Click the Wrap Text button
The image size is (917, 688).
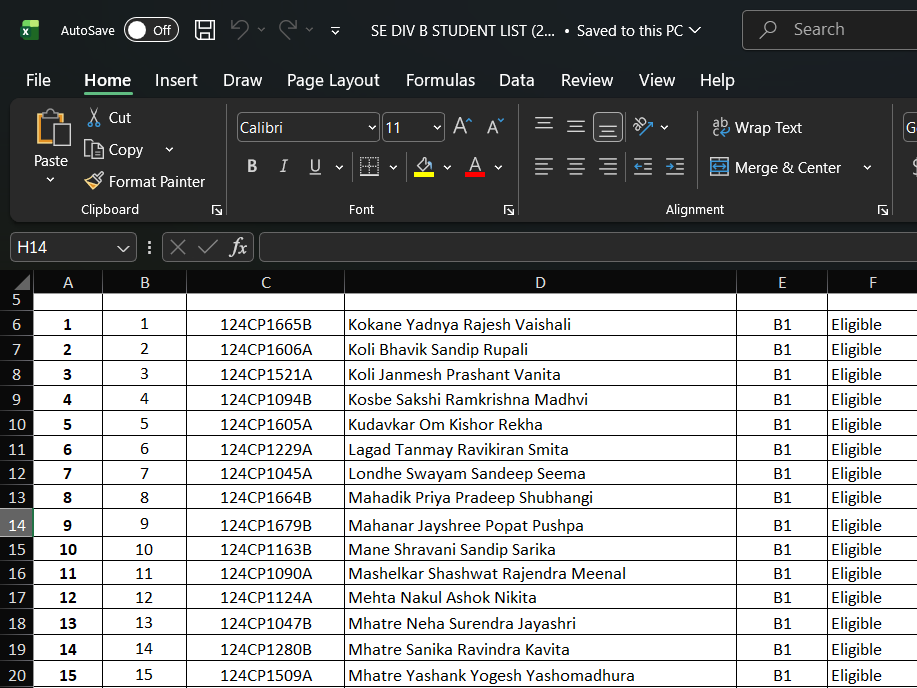[x=757, y=127]
